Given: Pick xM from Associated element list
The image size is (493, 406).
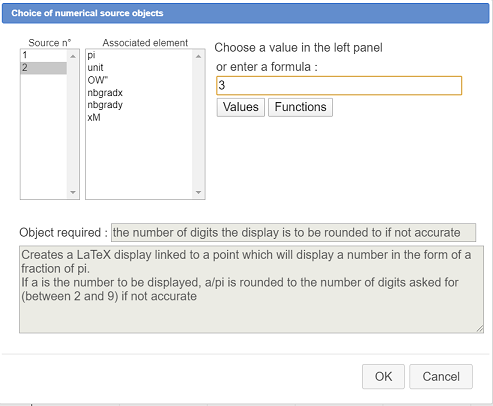Looking at the screenshot, I should [139, 117].
